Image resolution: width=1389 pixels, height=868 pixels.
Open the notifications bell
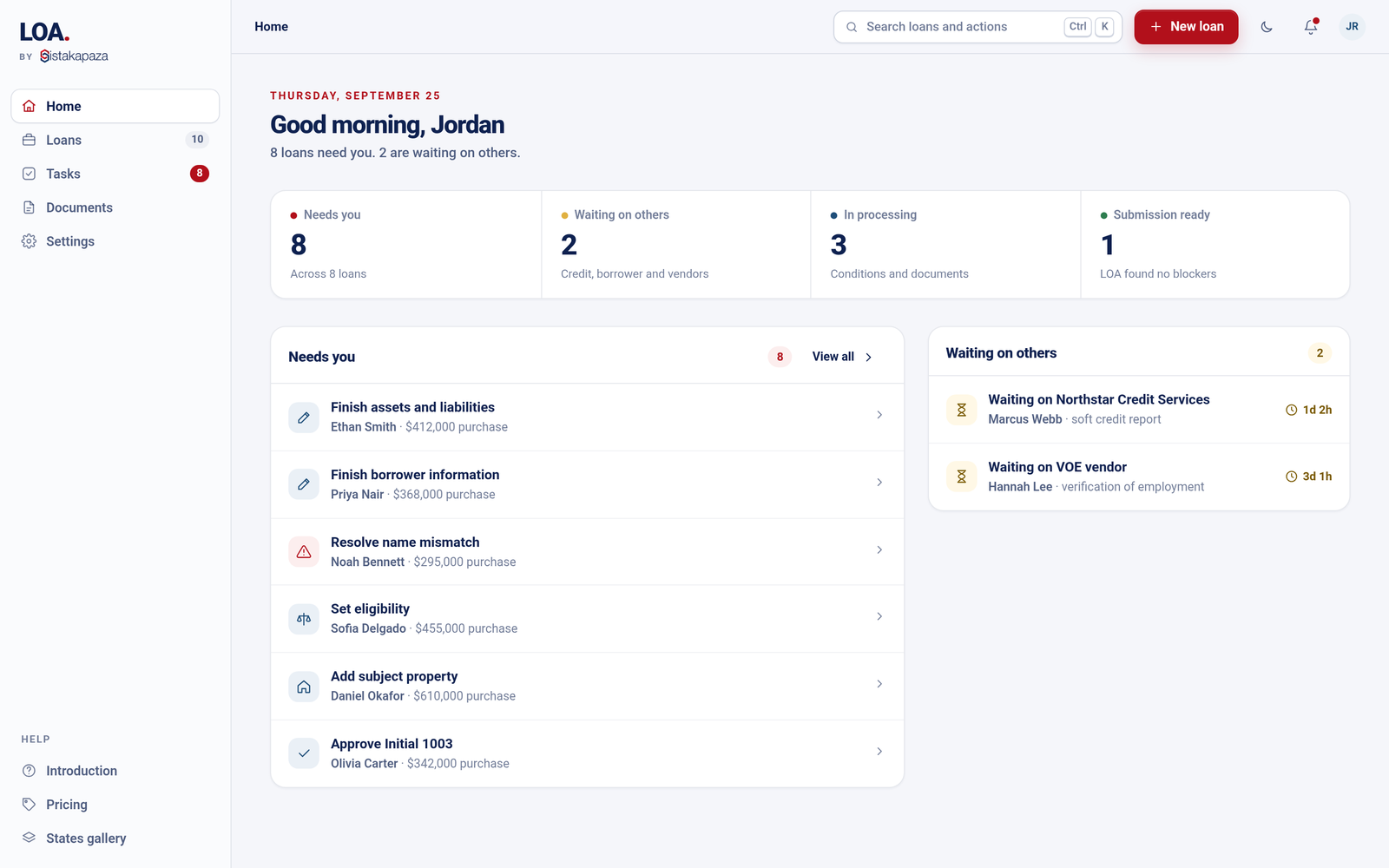click(x=1311, y=27)
